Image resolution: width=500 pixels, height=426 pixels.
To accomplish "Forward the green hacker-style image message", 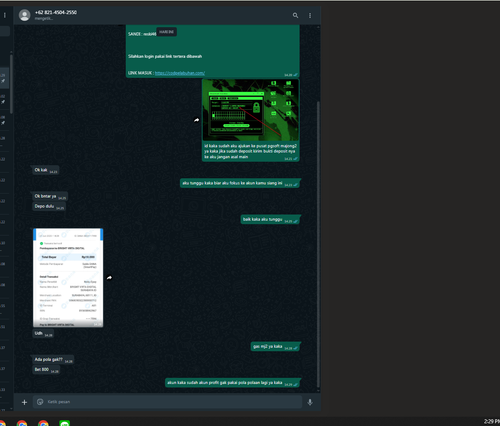I will pos(197,120).
